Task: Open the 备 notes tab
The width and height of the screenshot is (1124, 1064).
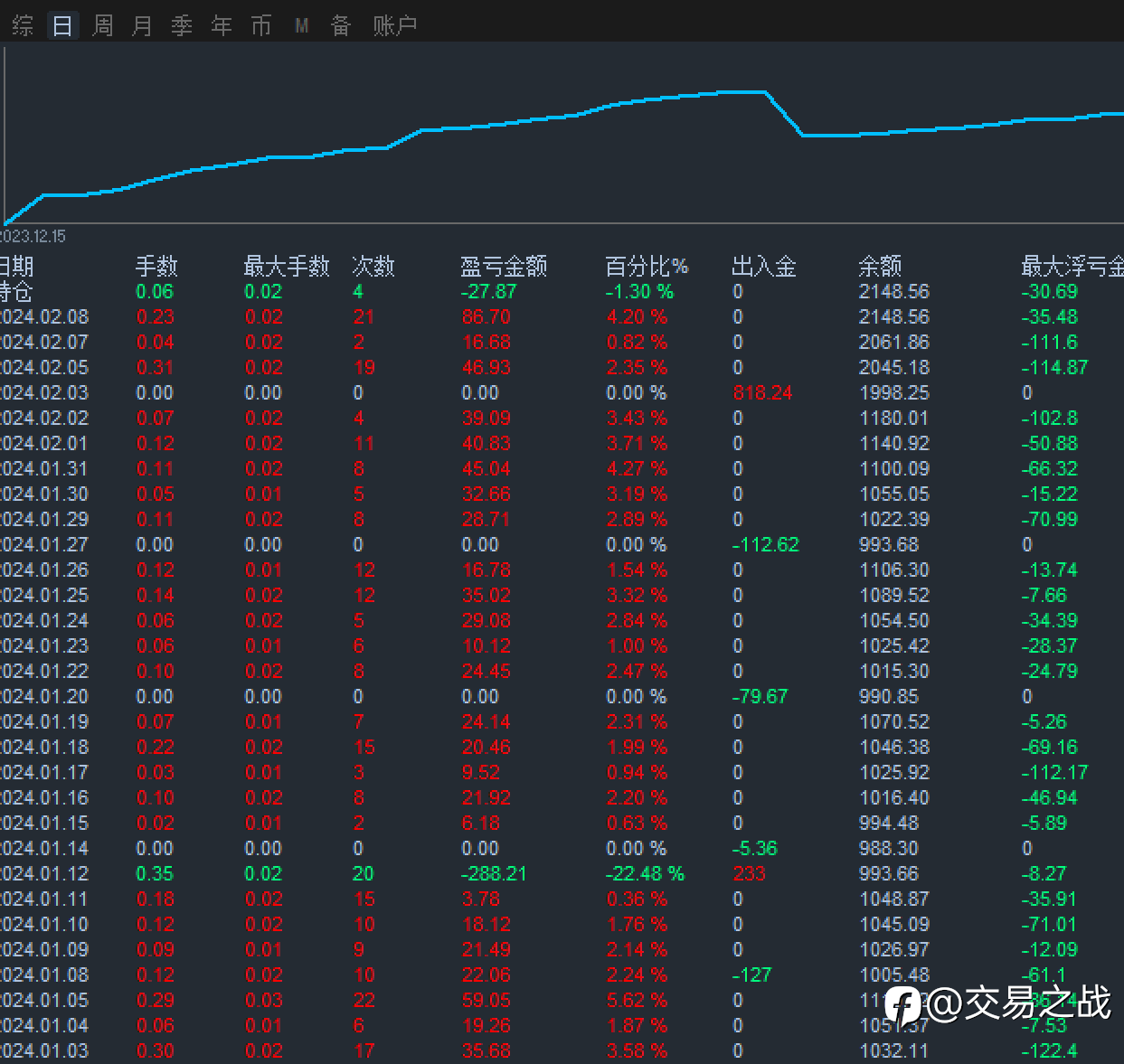Action: pyautogui.click(x=341, y=25)
